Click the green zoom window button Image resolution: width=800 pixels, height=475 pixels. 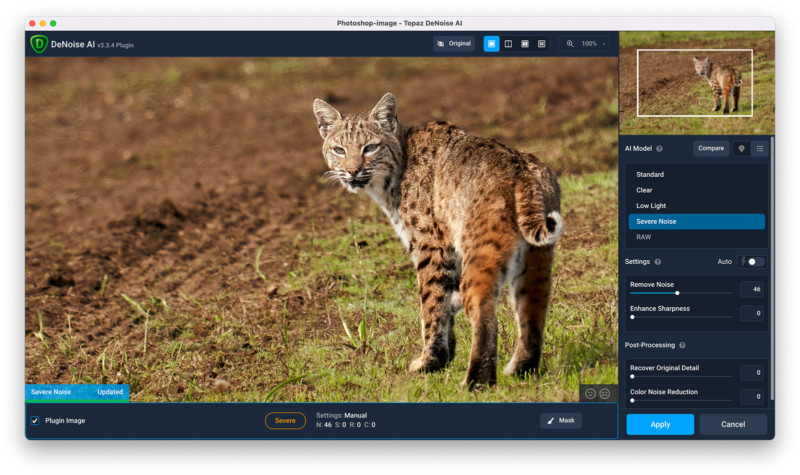53,23
